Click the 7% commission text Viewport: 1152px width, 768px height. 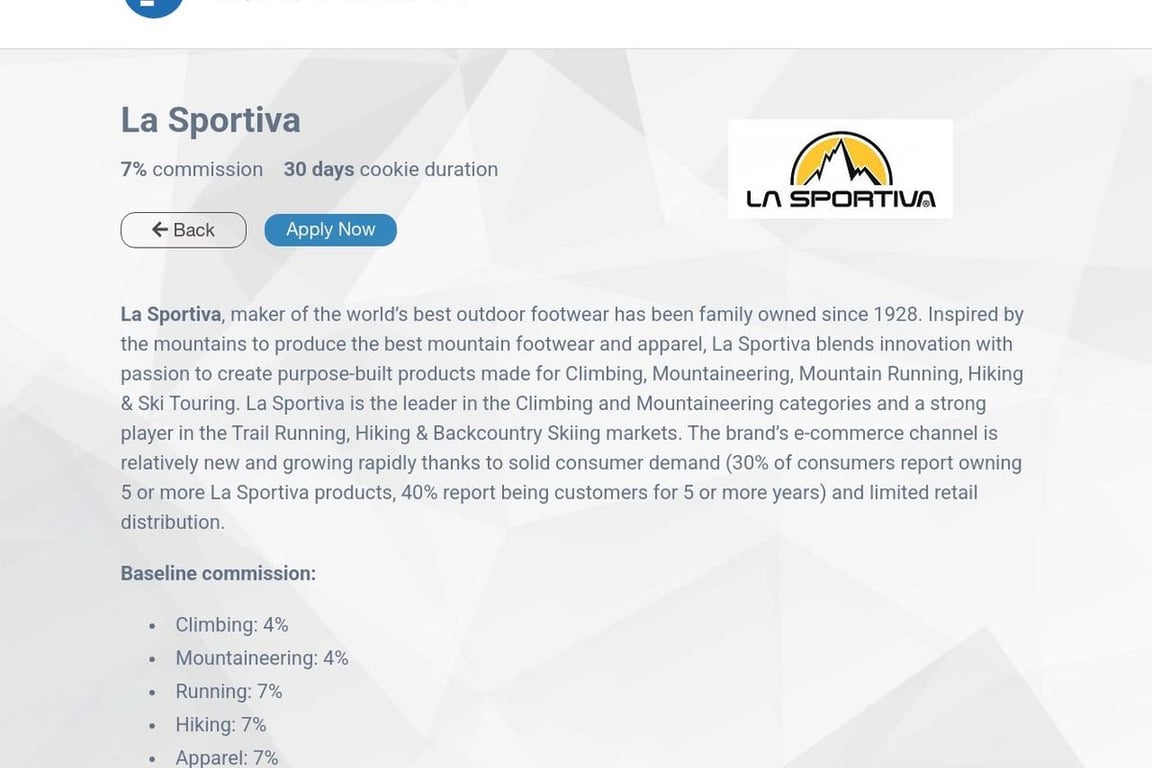tap(192, 169)
